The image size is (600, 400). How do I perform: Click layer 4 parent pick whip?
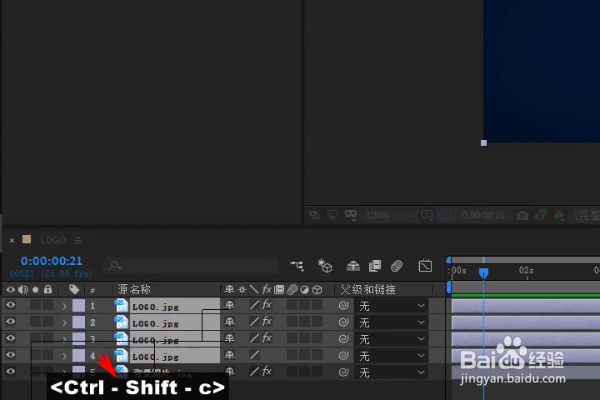[x=344, y=355]
